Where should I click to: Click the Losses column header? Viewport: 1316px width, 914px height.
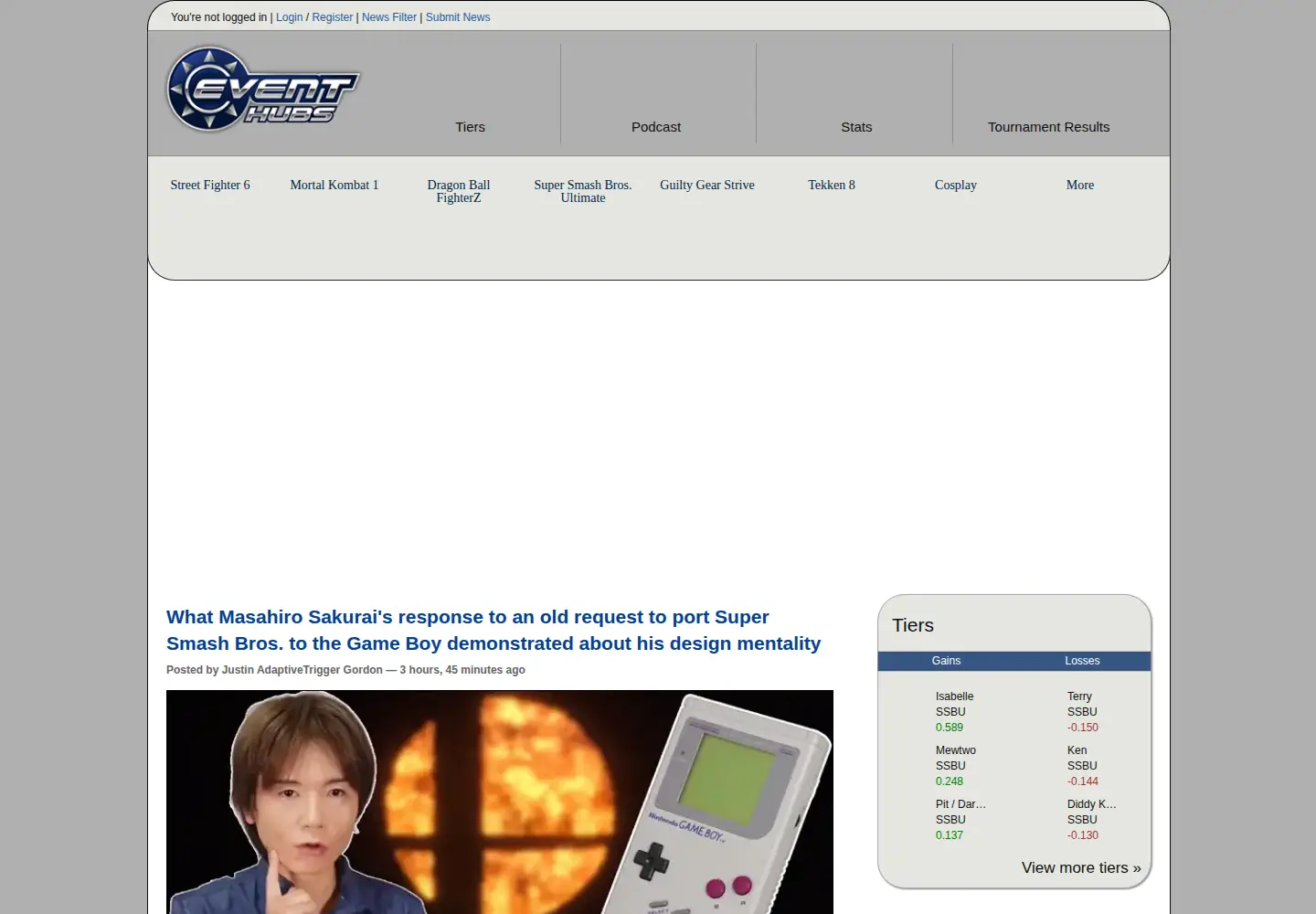click(x=1082, y=661)
